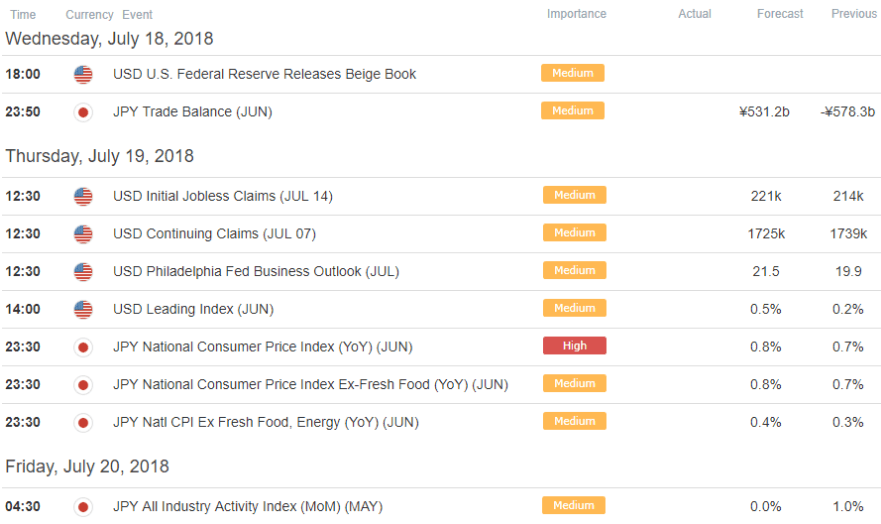The width and height of the screenshot is (881, 524).
Task: Open JPY Trade Balance (JUN) event
Action: [x=192, y=112]
